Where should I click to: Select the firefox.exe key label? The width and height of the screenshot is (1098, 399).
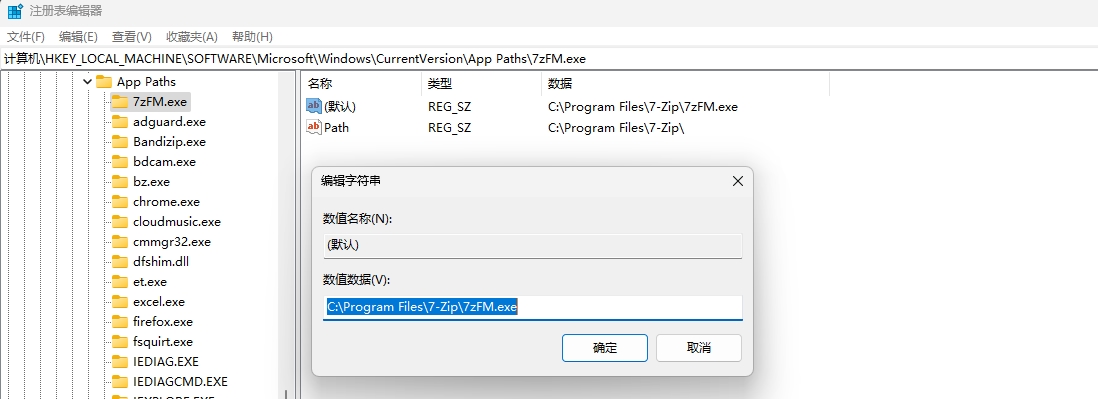pyautogui.click(x=162, y=322)
